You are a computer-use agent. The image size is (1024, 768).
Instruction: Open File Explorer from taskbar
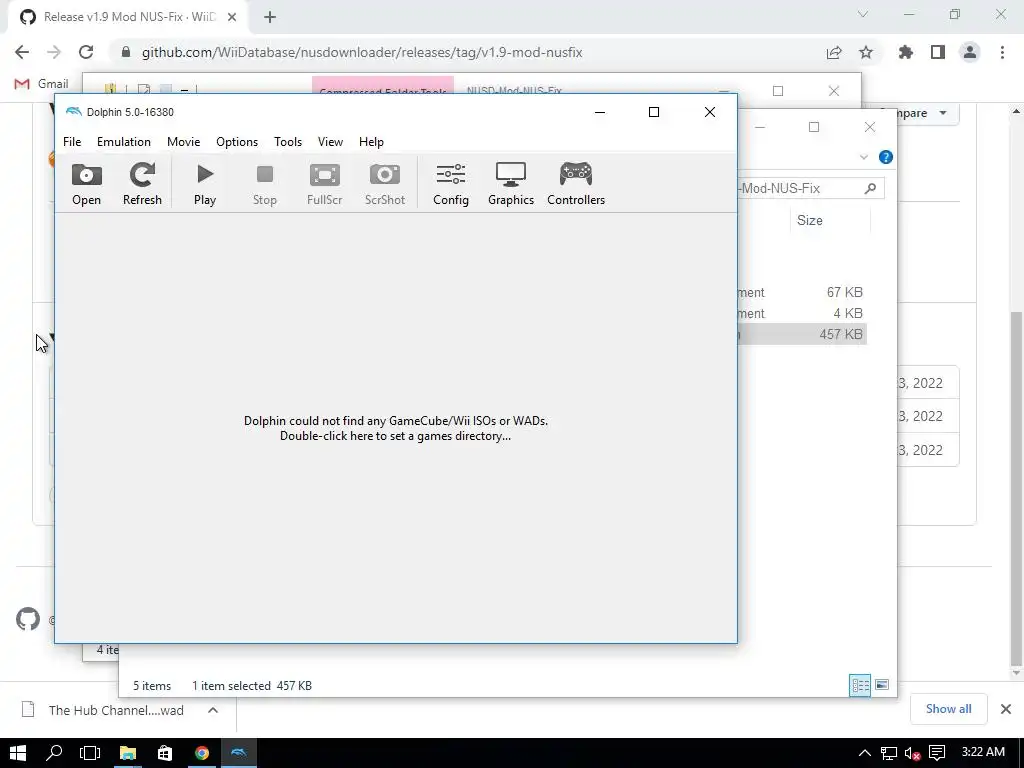127,753
